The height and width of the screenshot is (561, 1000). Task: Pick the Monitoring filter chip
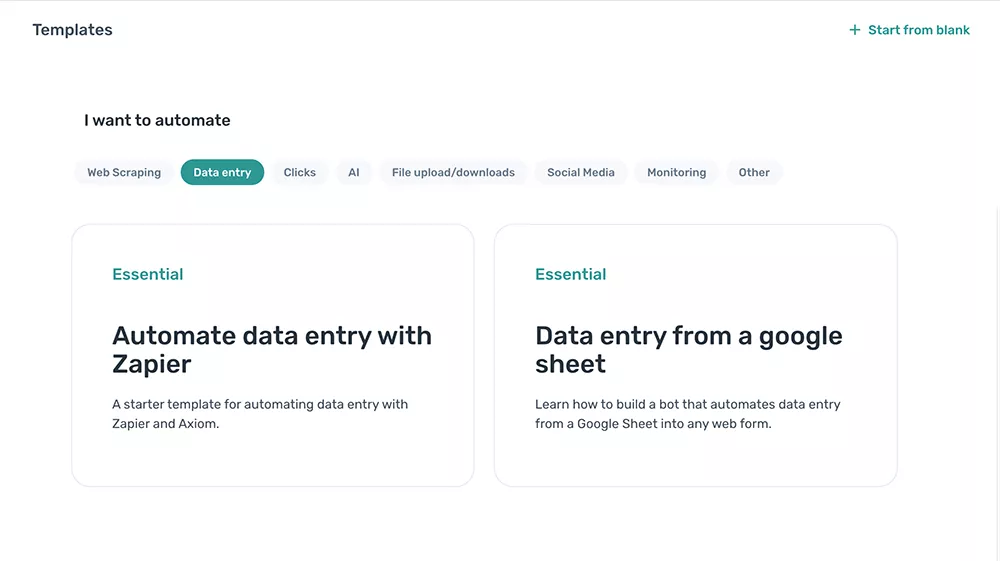point(676,172)
